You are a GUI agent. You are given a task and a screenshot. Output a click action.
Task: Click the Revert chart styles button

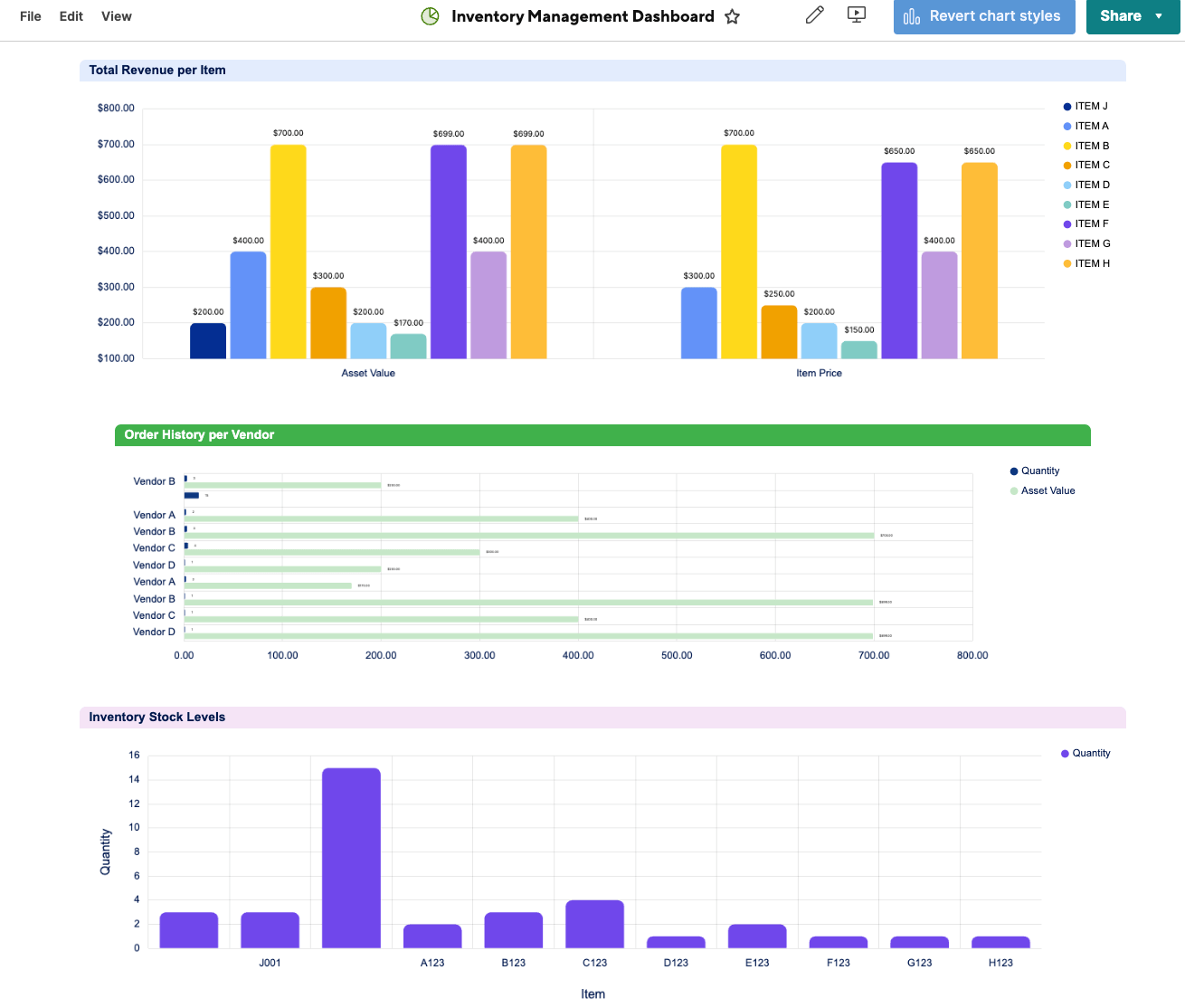click(x=984, y=16)
